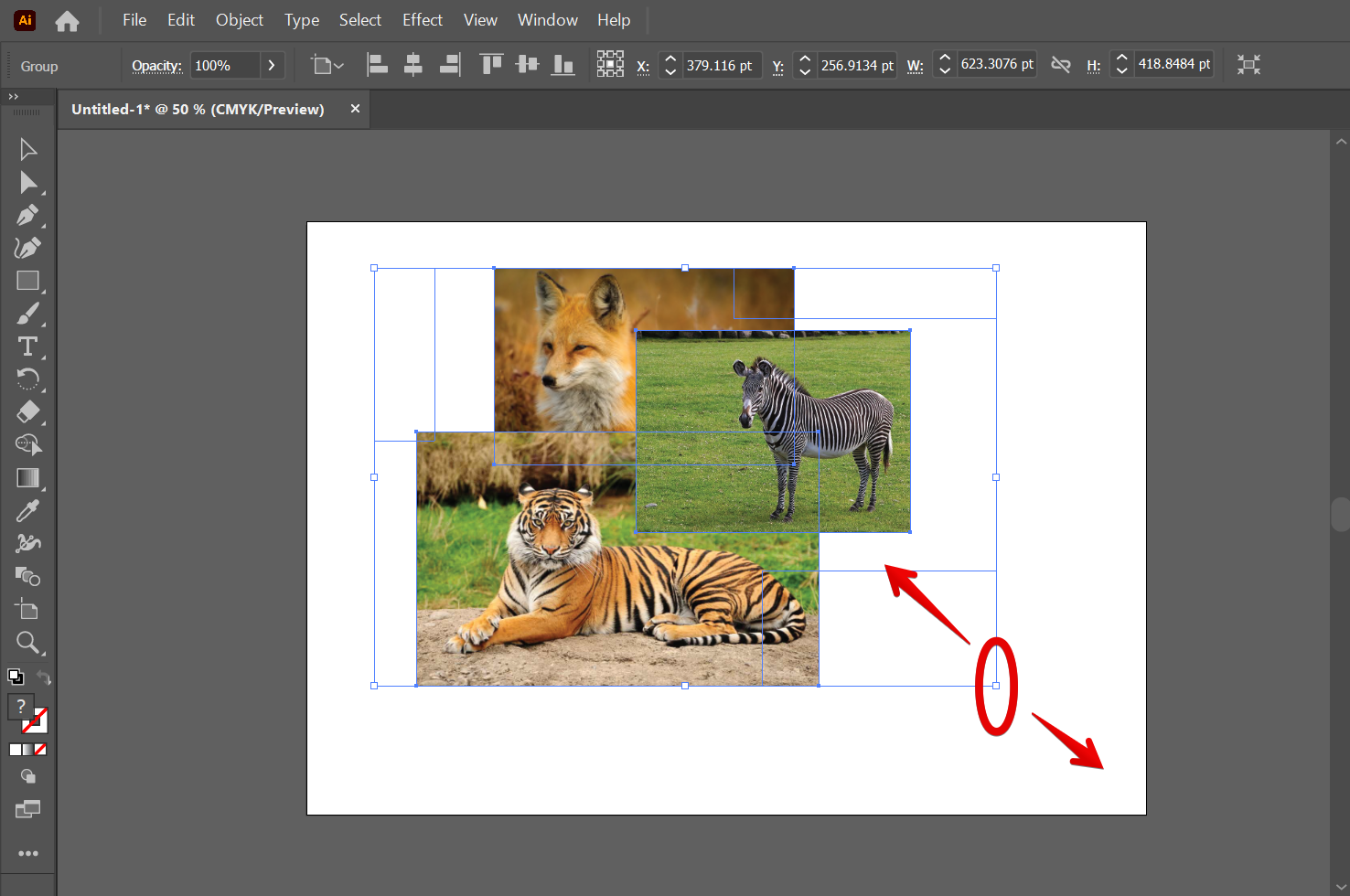Activate the Zoom tool
This screenshot has height=896, width=1350.
tap(27, 643)
